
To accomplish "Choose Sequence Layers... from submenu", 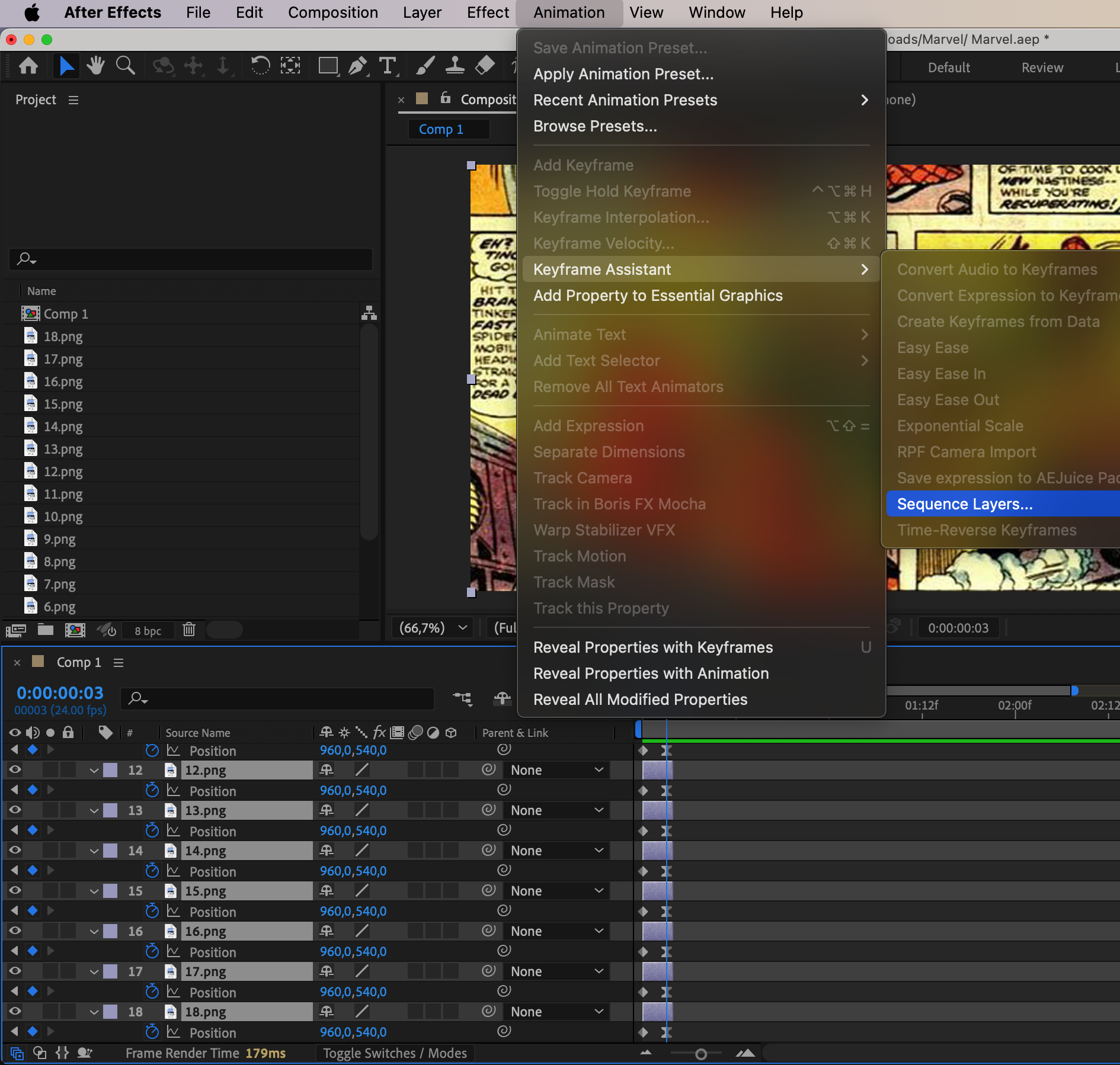I will tap(964, 504).
